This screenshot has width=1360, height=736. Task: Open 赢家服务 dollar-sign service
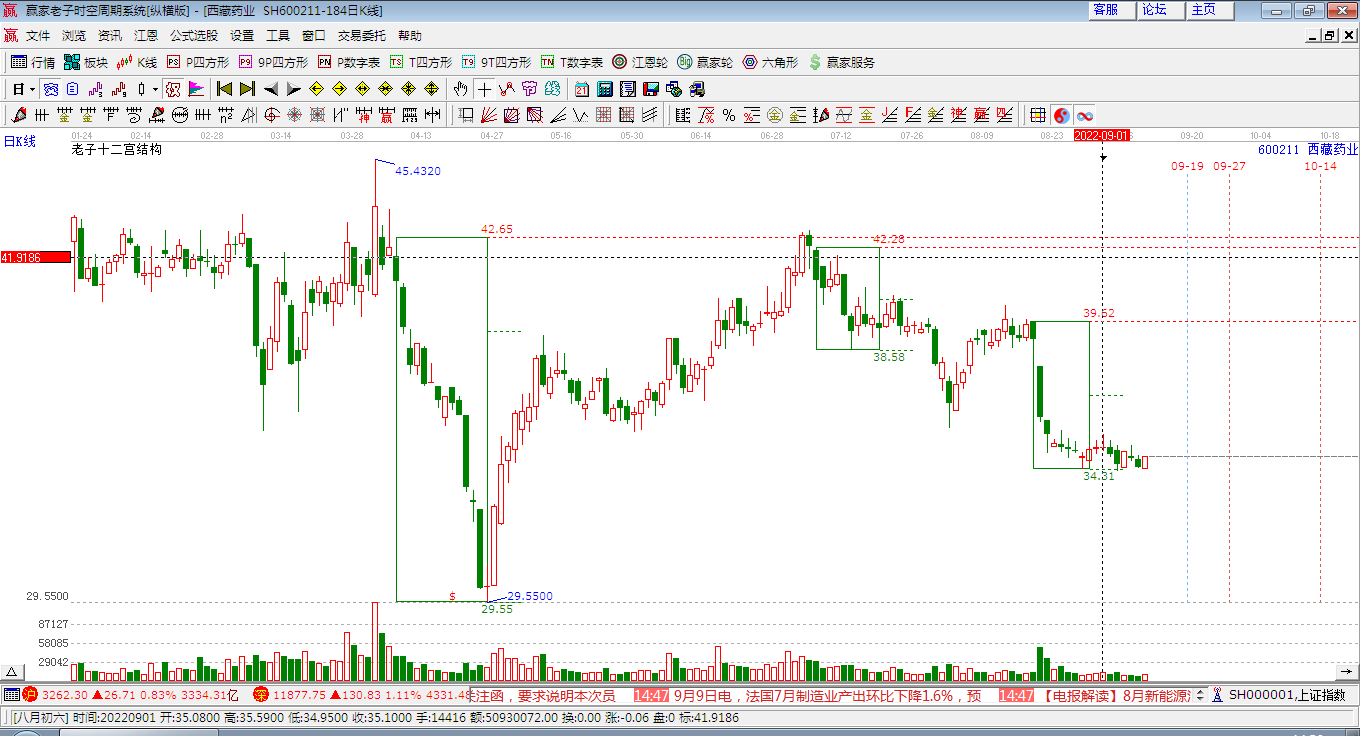[841, 62]
